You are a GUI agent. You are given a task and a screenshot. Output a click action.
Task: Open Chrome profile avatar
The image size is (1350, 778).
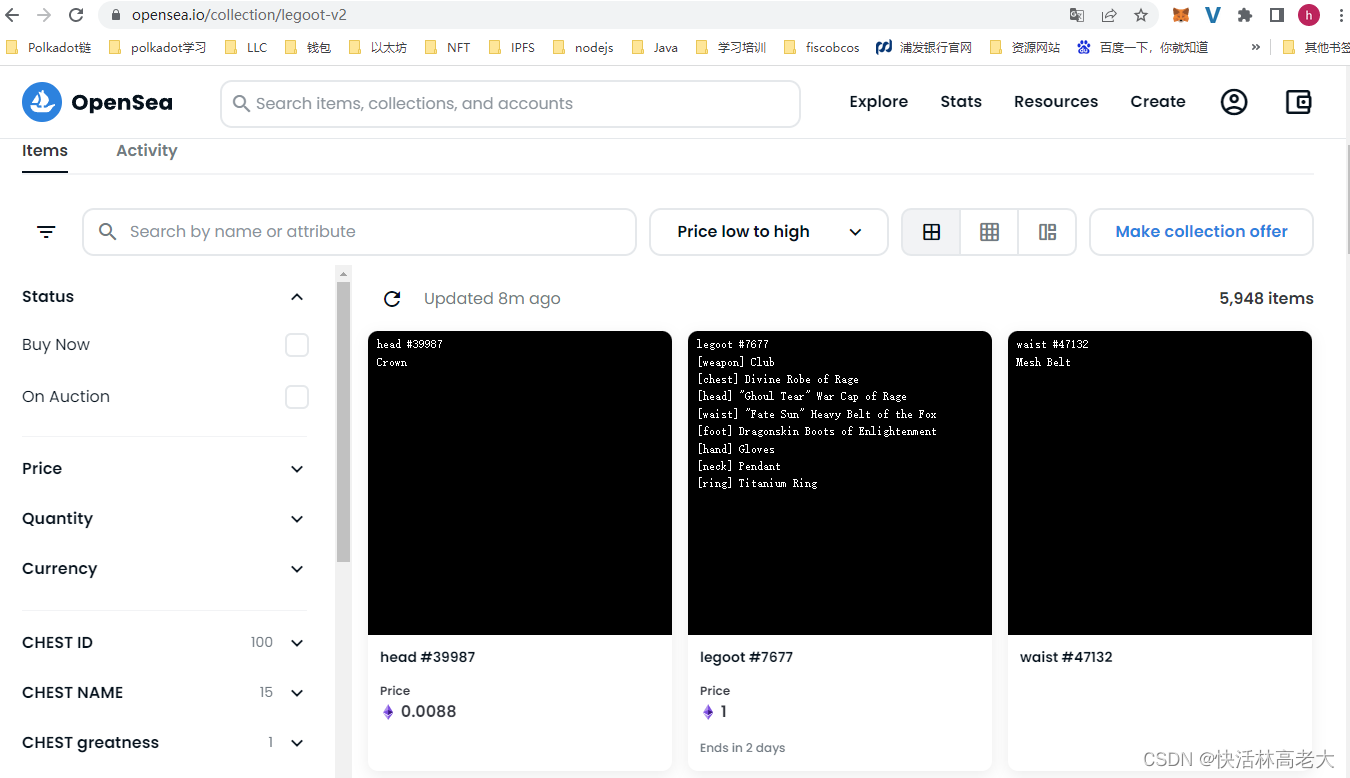point(1309,15)
